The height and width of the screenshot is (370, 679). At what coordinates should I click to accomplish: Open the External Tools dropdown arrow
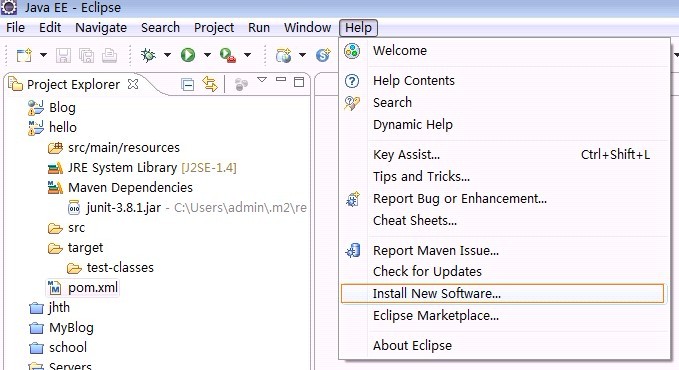tap(247, 55)
